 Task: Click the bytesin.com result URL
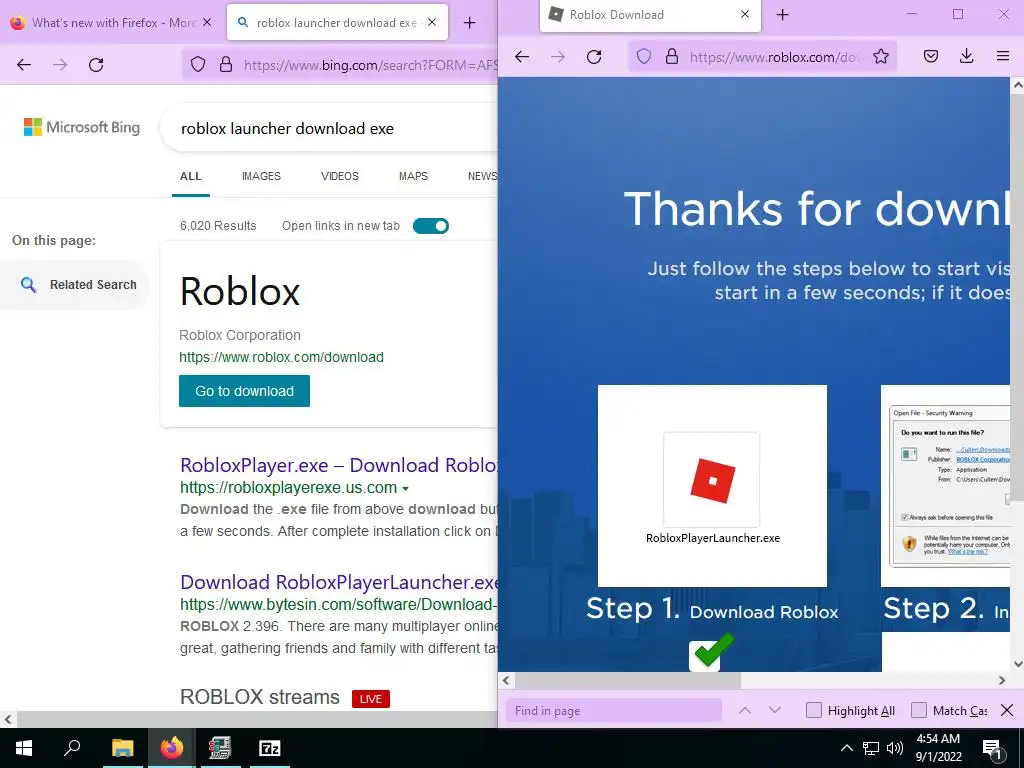coord(338,605)
